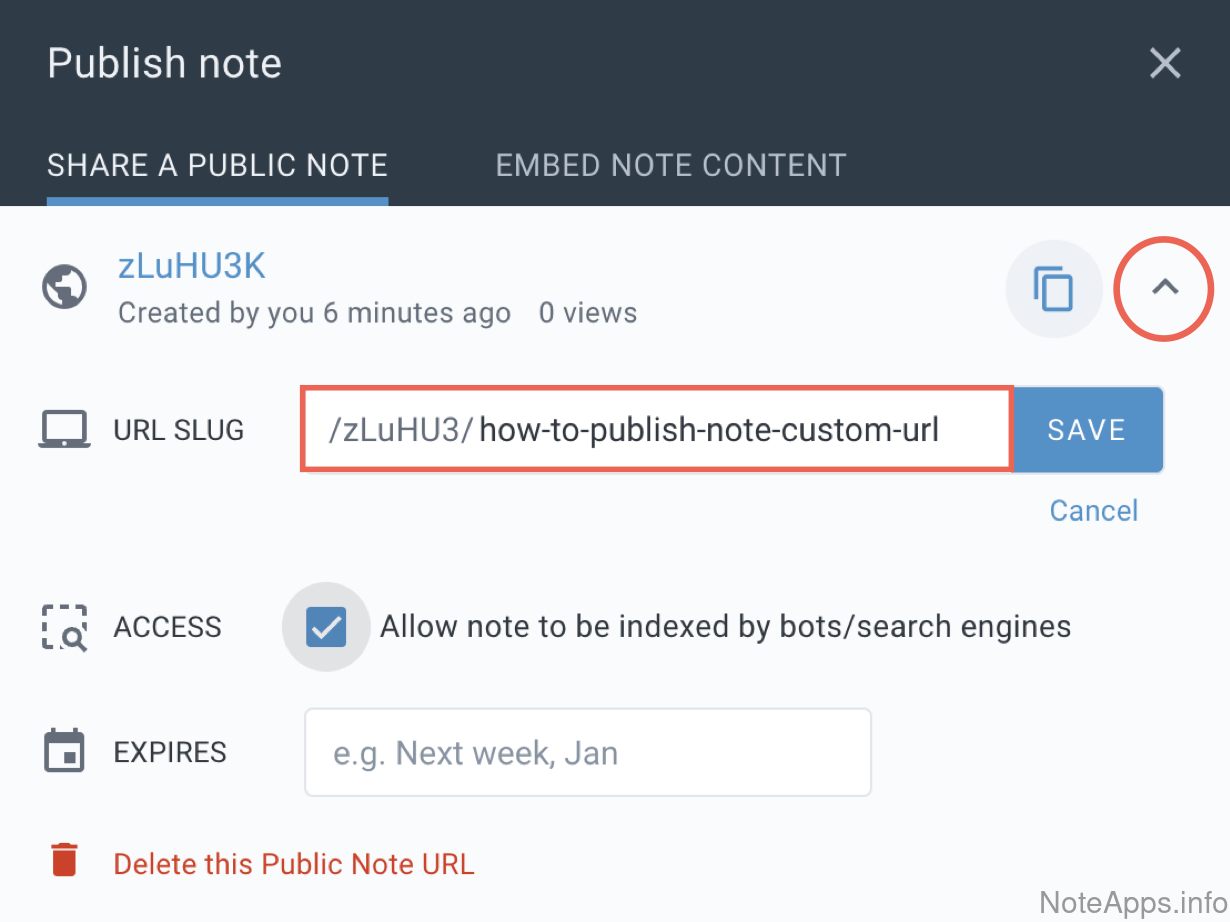Click the NoteApps.info watermark text
This screenshot has height=922, width=1230.
click(x=1132, y=902)
